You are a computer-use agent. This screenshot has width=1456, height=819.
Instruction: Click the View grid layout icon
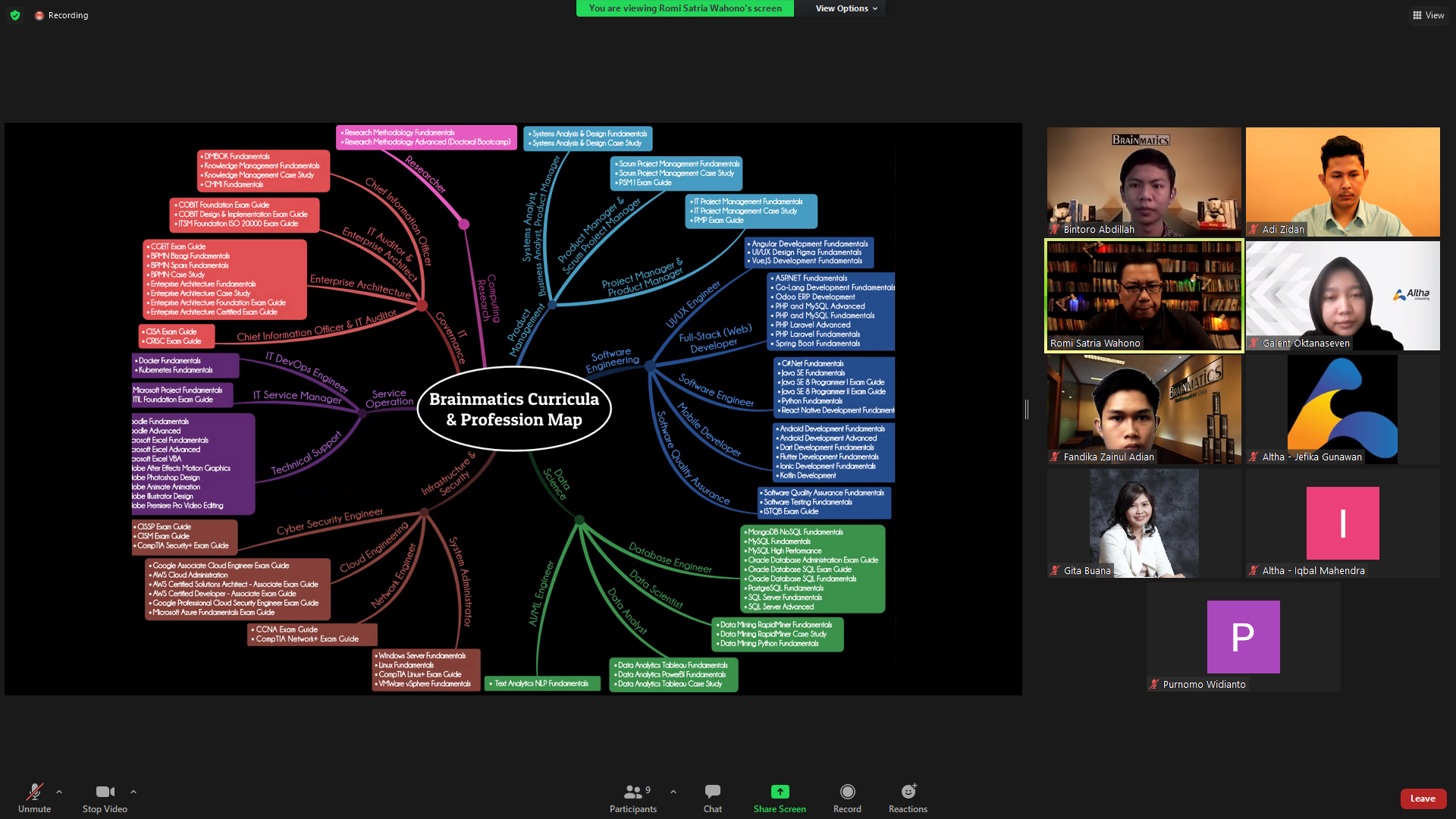click(x=1417, y=15)
